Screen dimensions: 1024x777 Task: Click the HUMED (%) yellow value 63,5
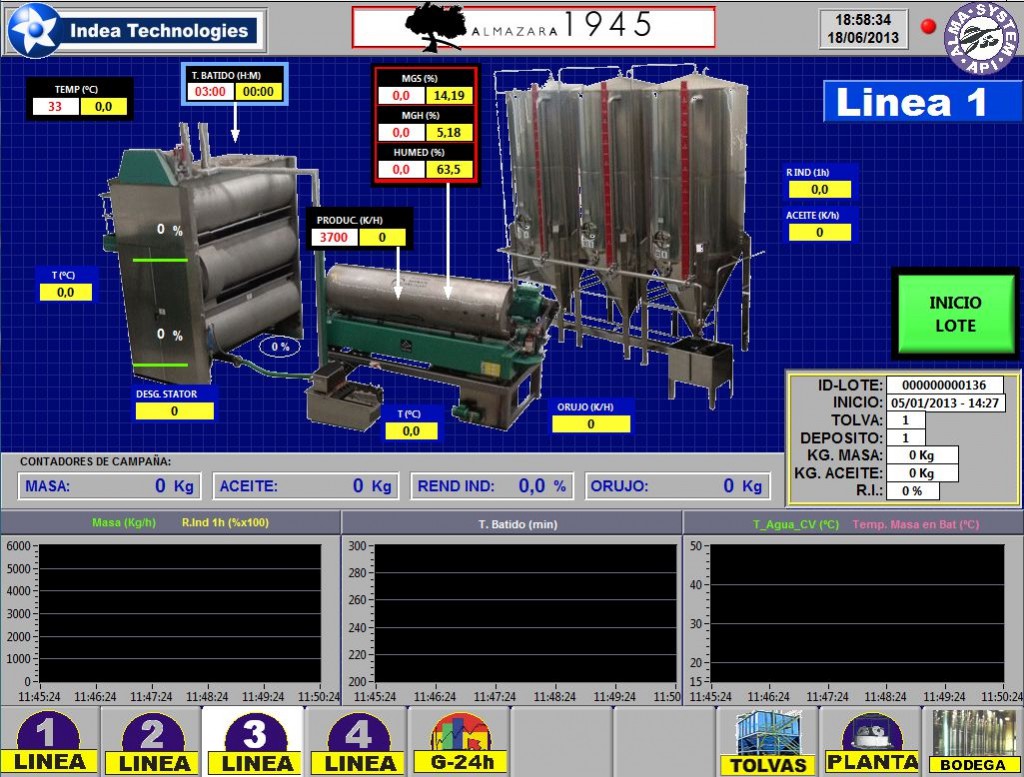tap(449, 170)
